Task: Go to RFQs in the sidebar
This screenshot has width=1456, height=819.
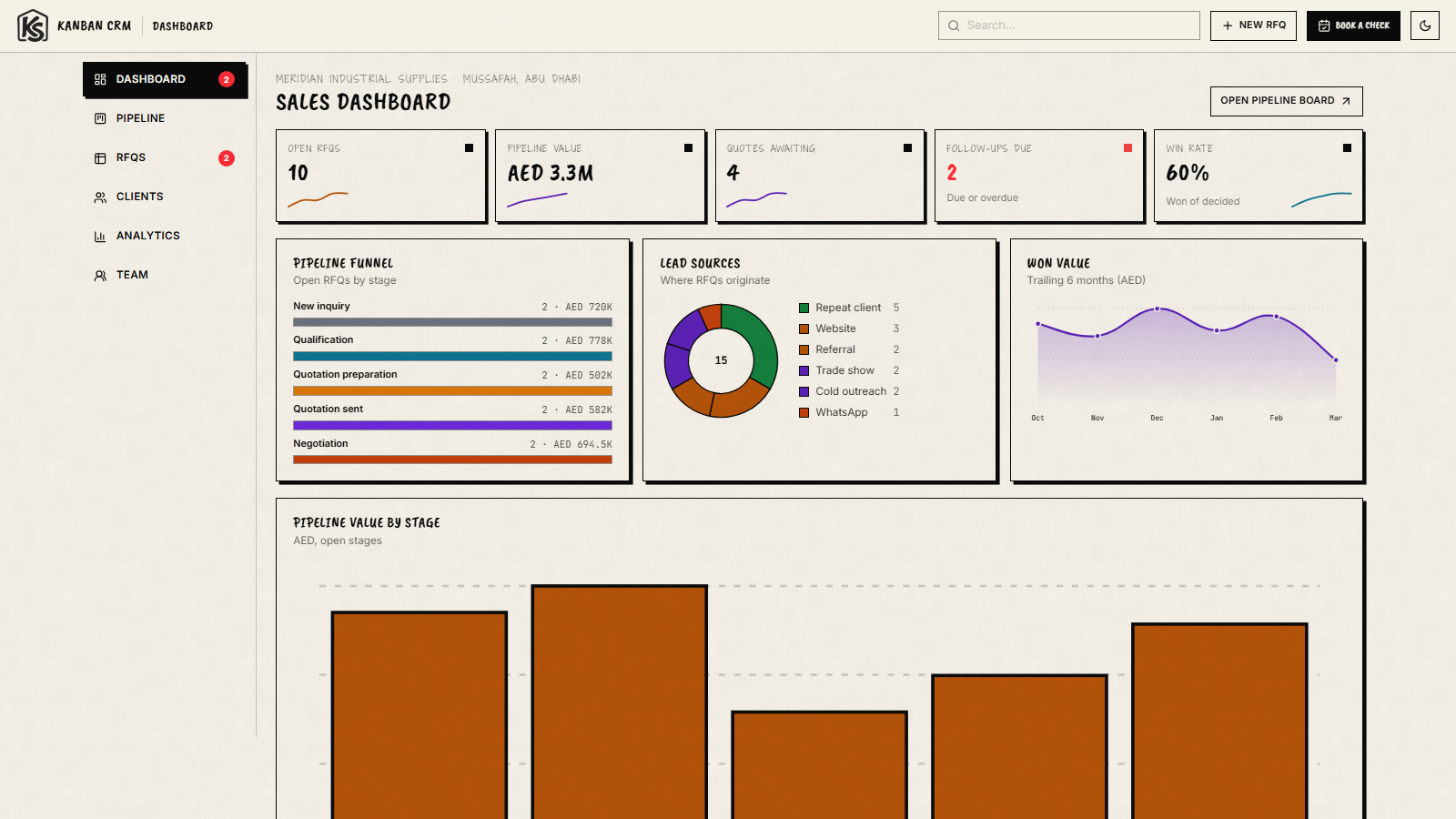Action: 165,157
